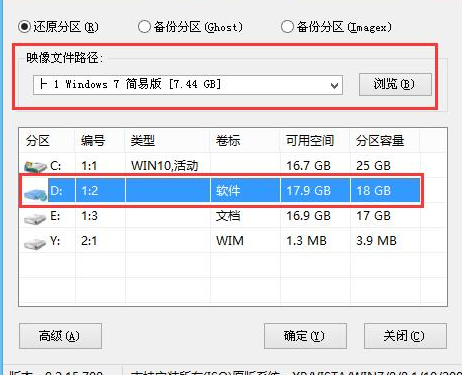Click the 17.9 GB free space value

point(309,191)
